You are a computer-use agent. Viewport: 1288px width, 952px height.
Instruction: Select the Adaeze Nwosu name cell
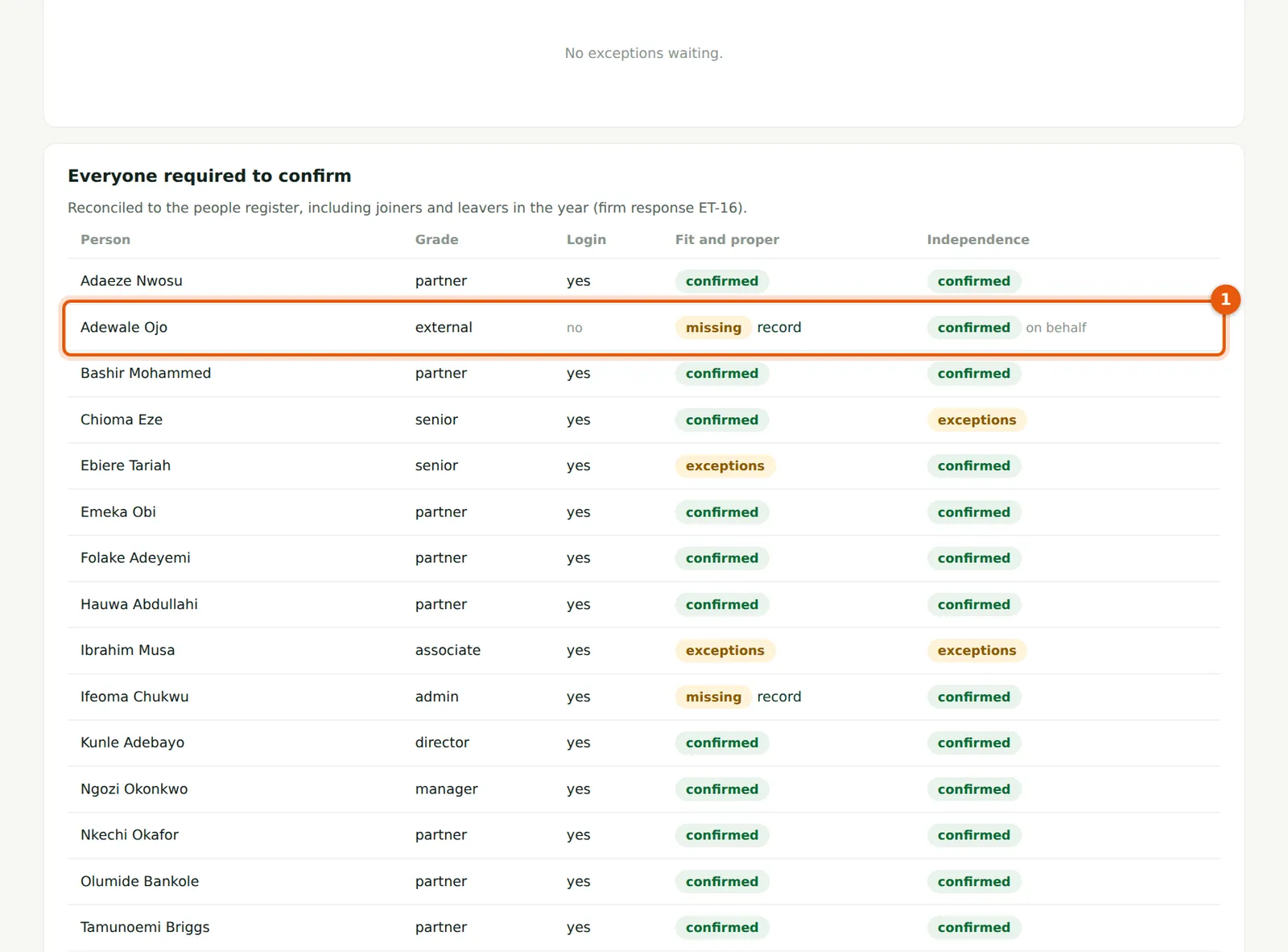tap(131, 281)
